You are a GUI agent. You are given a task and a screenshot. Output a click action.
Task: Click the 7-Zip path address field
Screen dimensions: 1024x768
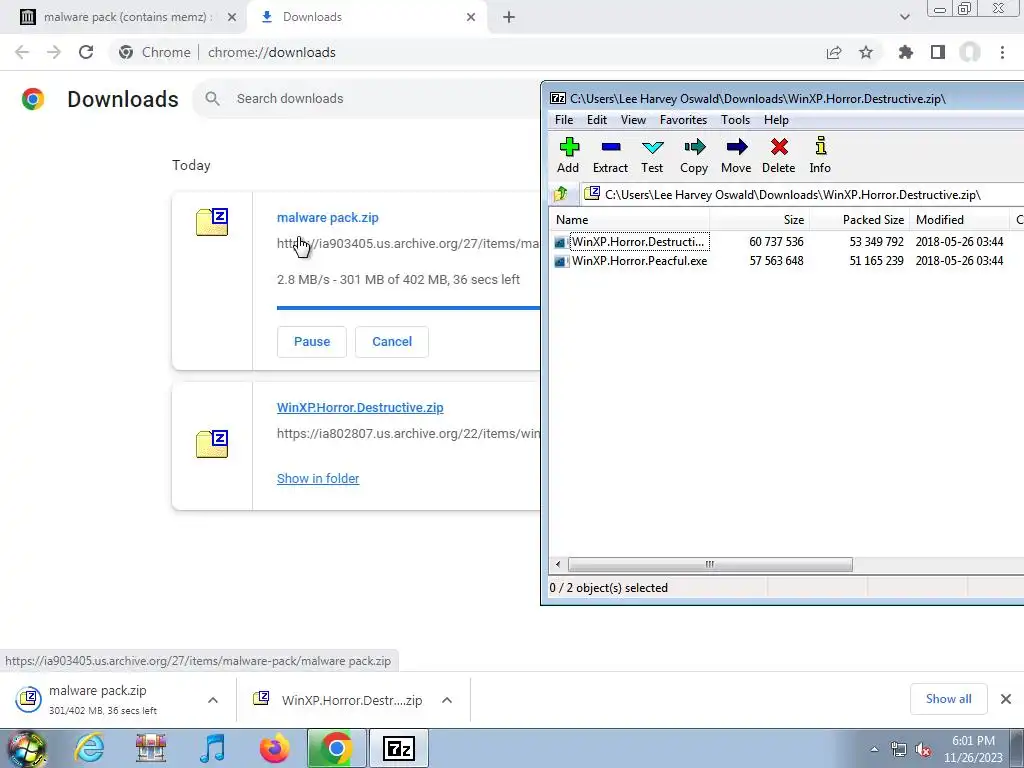point(801,195)
